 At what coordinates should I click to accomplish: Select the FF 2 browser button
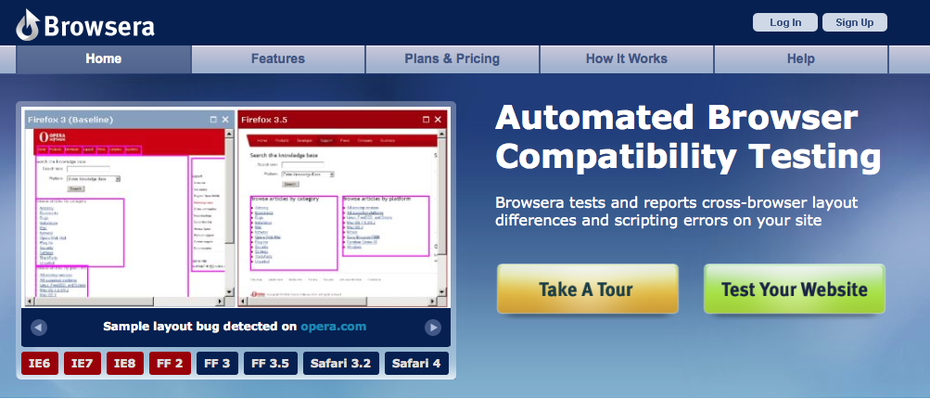[170, 363]
